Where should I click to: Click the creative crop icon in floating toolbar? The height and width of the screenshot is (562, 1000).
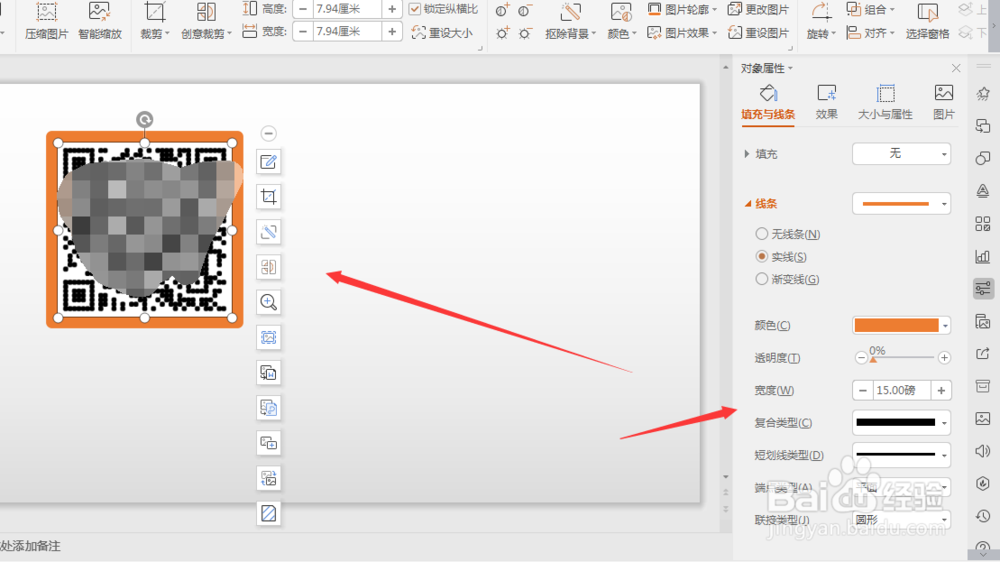tap(268, 267)
